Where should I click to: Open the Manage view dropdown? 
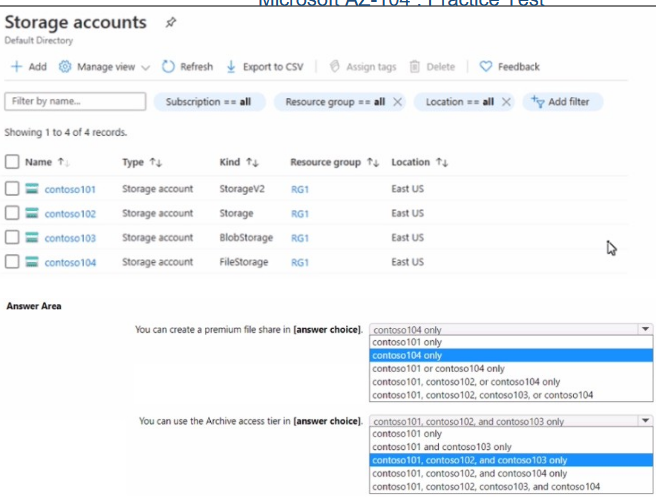[105, 67]
